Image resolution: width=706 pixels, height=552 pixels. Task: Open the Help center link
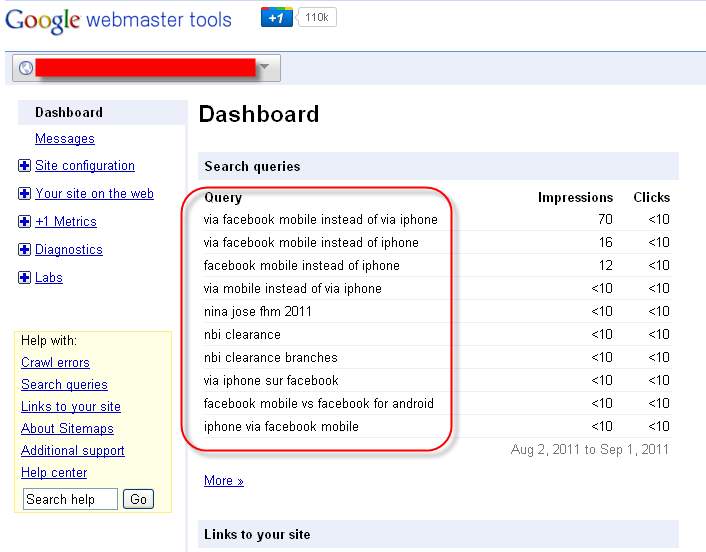[54, 473]
